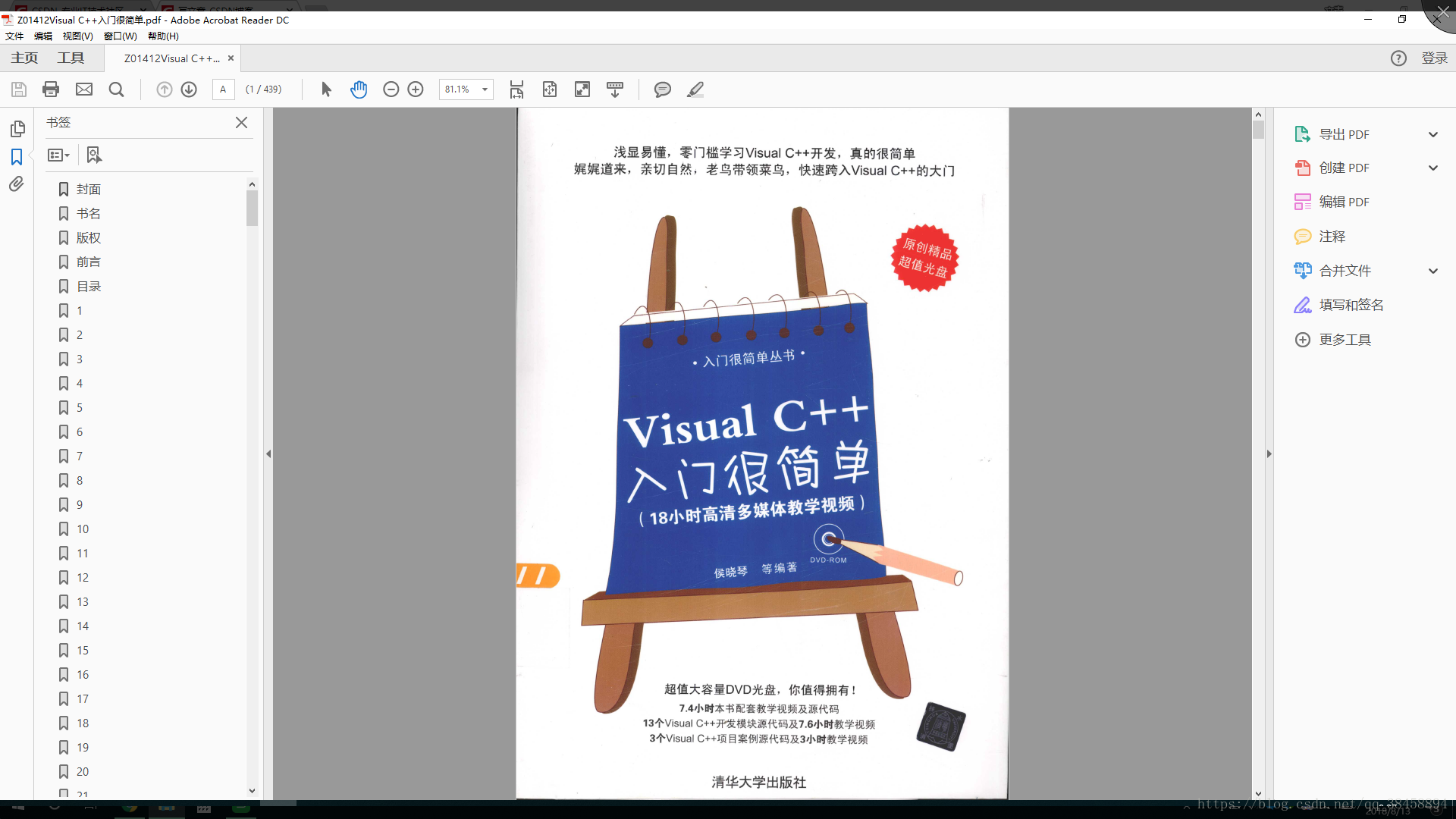Click the 导出 PDF tool label
Image resolution: width=1456 pixels, height=819 pixels.
[1344, 134]
